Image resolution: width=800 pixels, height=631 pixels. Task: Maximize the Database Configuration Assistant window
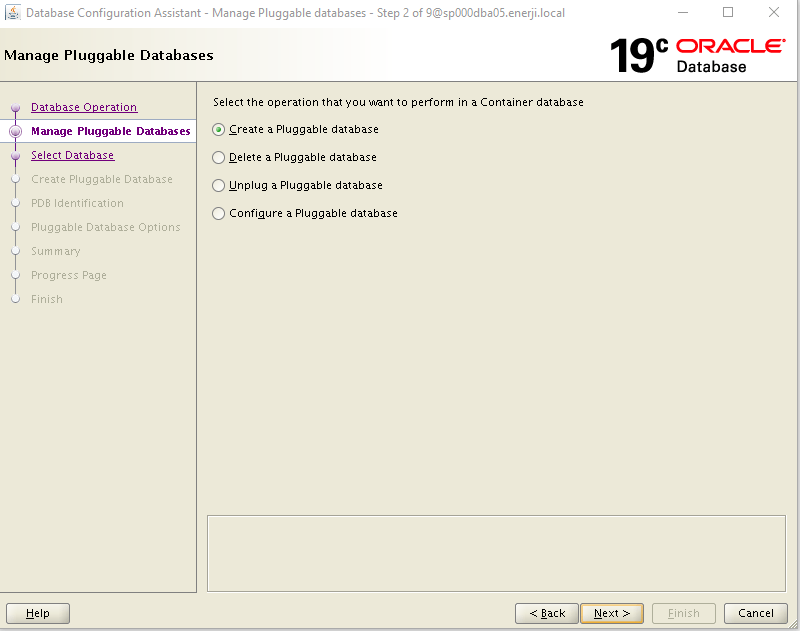728,12
